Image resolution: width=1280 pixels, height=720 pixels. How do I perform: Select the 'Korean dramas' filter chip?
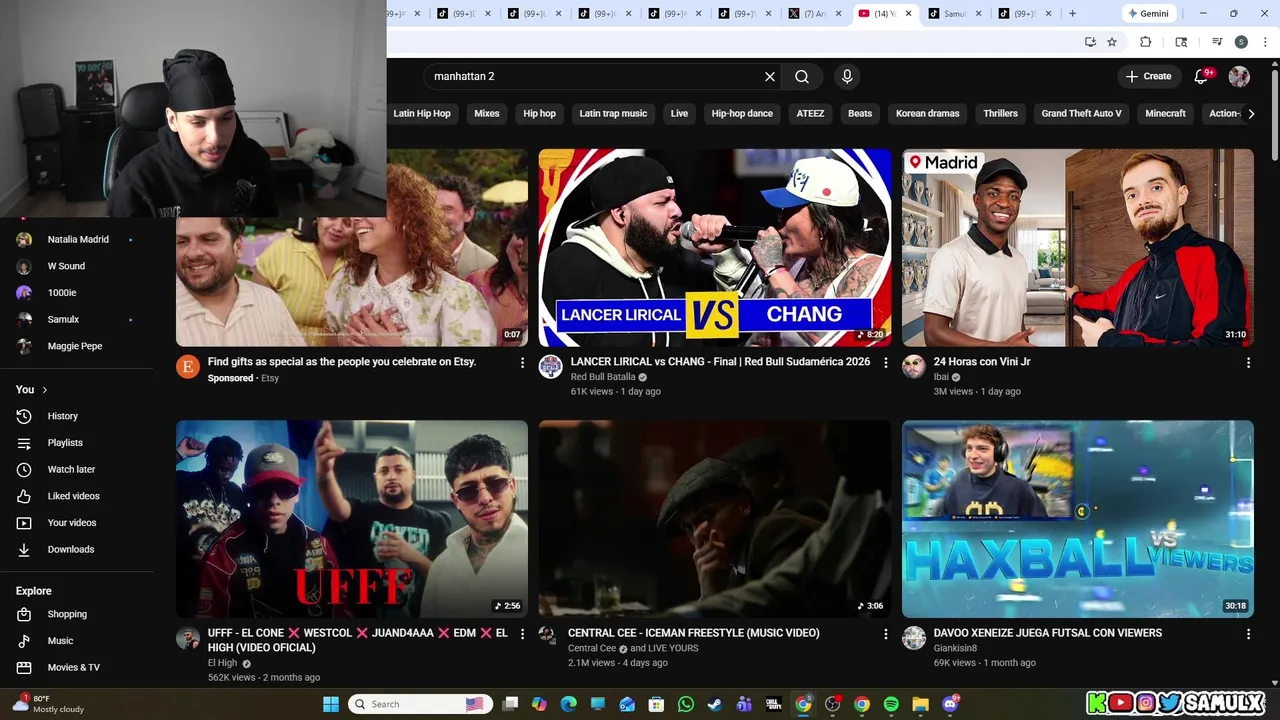point(927,114)
